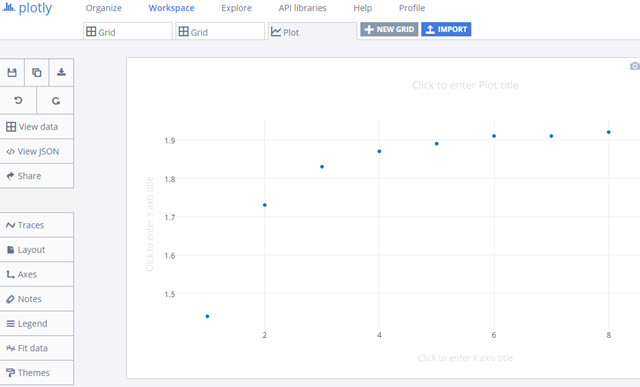Open Fit data options
Viewport: 640px width, 387px height.
pos(37,348)
